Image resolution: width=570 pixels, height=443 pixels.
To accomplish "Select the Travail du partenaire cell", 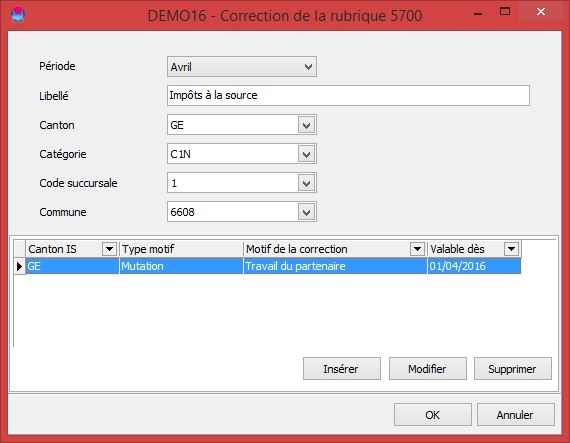I will (335, 266).
